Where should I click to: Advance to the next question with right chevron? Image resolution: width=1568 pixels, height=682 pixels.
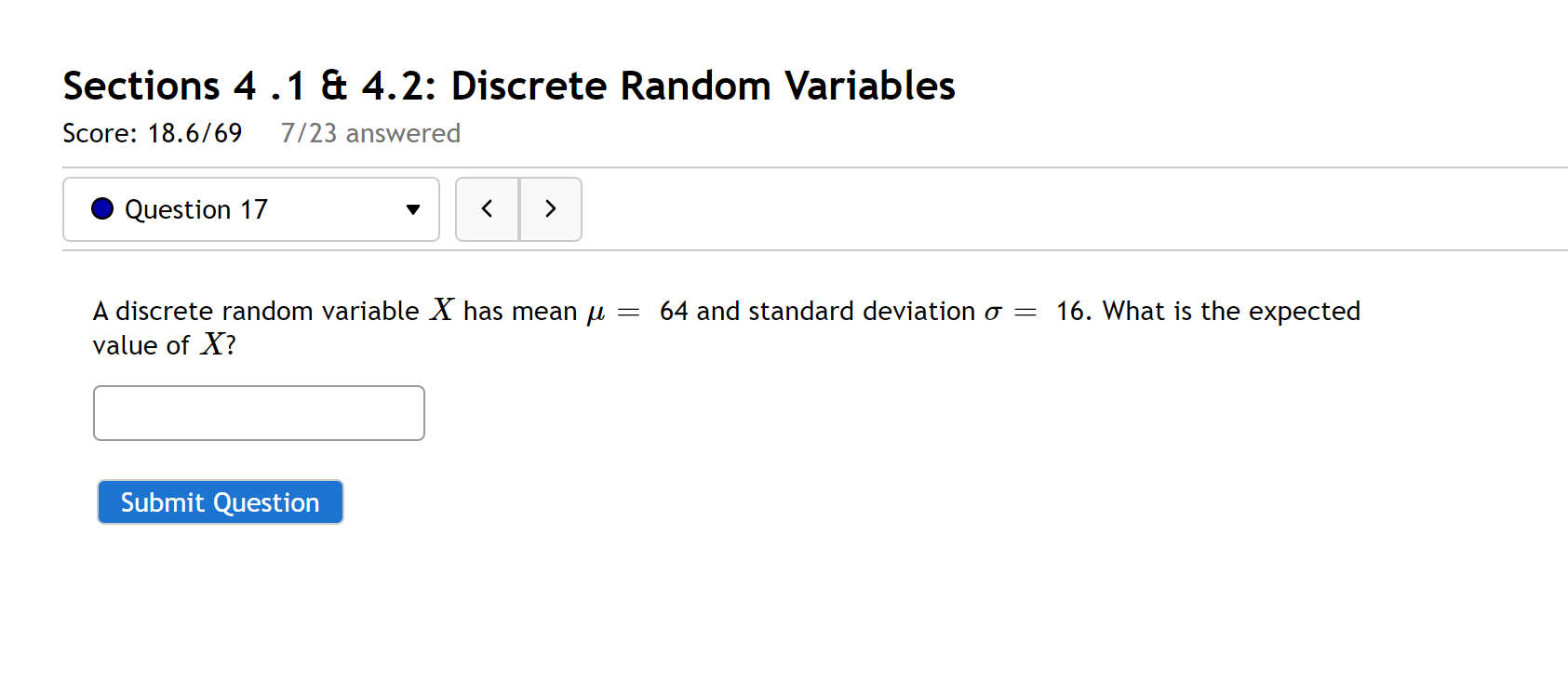point(551,209)
